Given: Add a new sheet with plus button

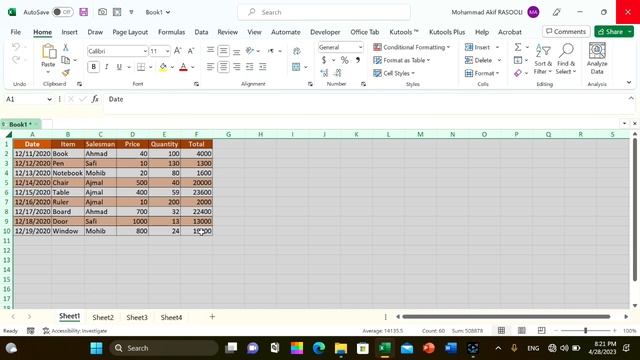Looking at the screenshot, I should tap(212, 317).
